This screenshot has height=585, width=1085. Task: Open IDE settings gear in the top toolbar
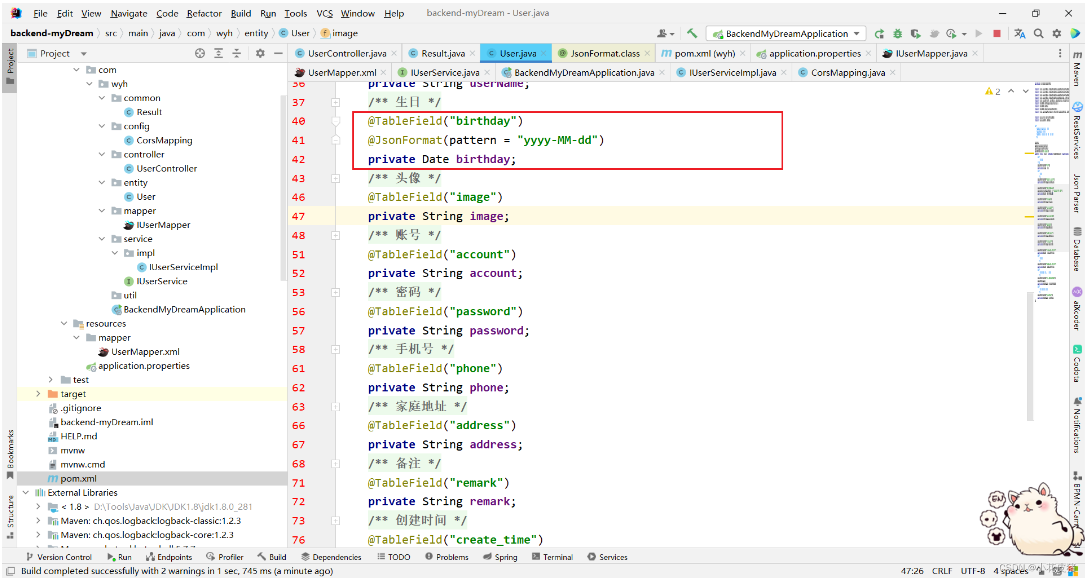1057,33
